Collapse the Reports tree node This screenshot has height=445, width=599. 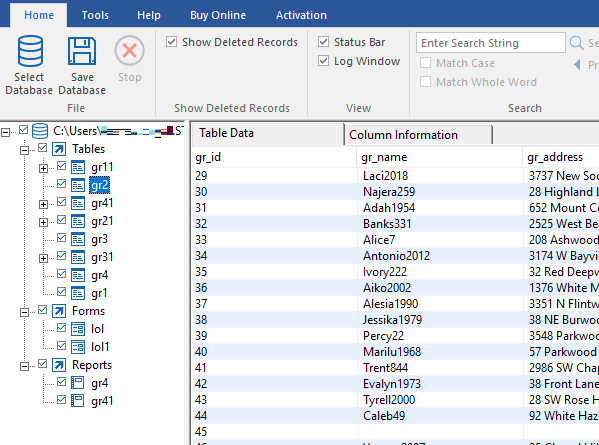coord(24,366)
